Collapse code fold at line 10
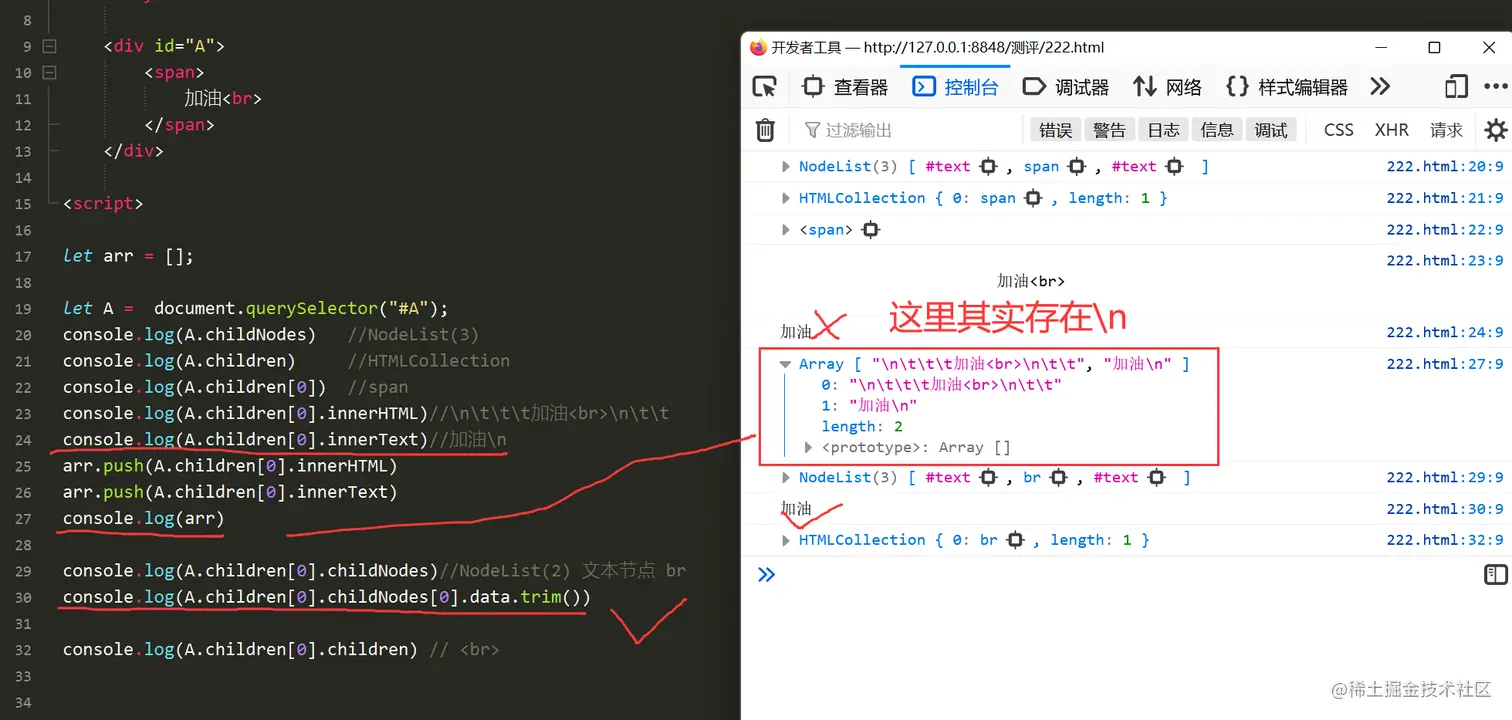Image resolution: width=1512 pixels, height=720 pixels. click(50, 73)
